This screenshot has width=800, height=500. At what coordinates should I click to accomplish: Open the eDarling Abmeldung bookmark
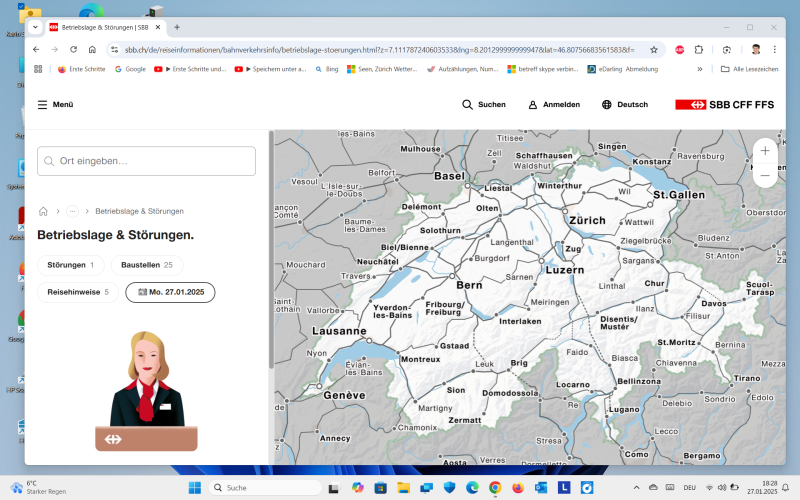click(x=622, y=69)
